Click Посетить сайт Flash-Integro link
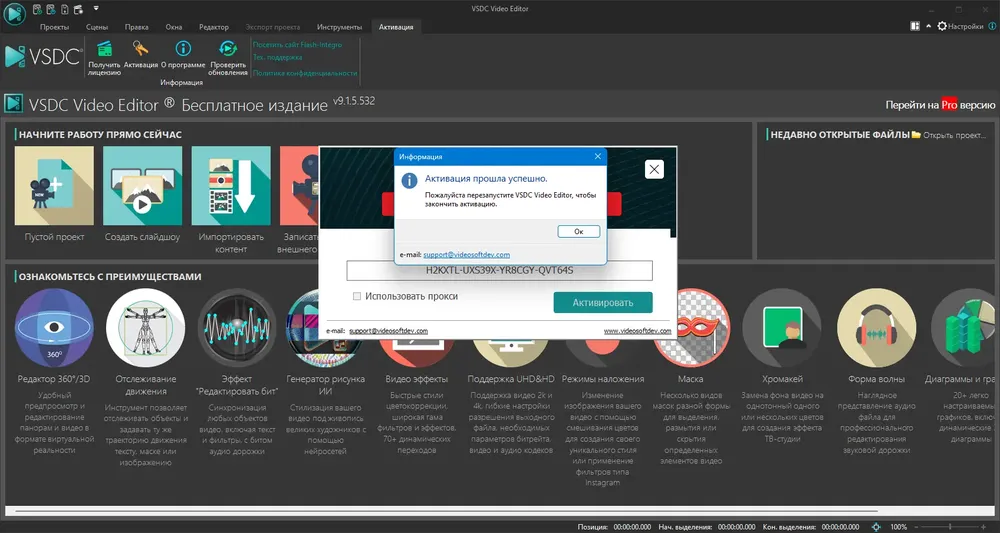The width and height of the screenshot is (1000, 533). pos(297,45)
